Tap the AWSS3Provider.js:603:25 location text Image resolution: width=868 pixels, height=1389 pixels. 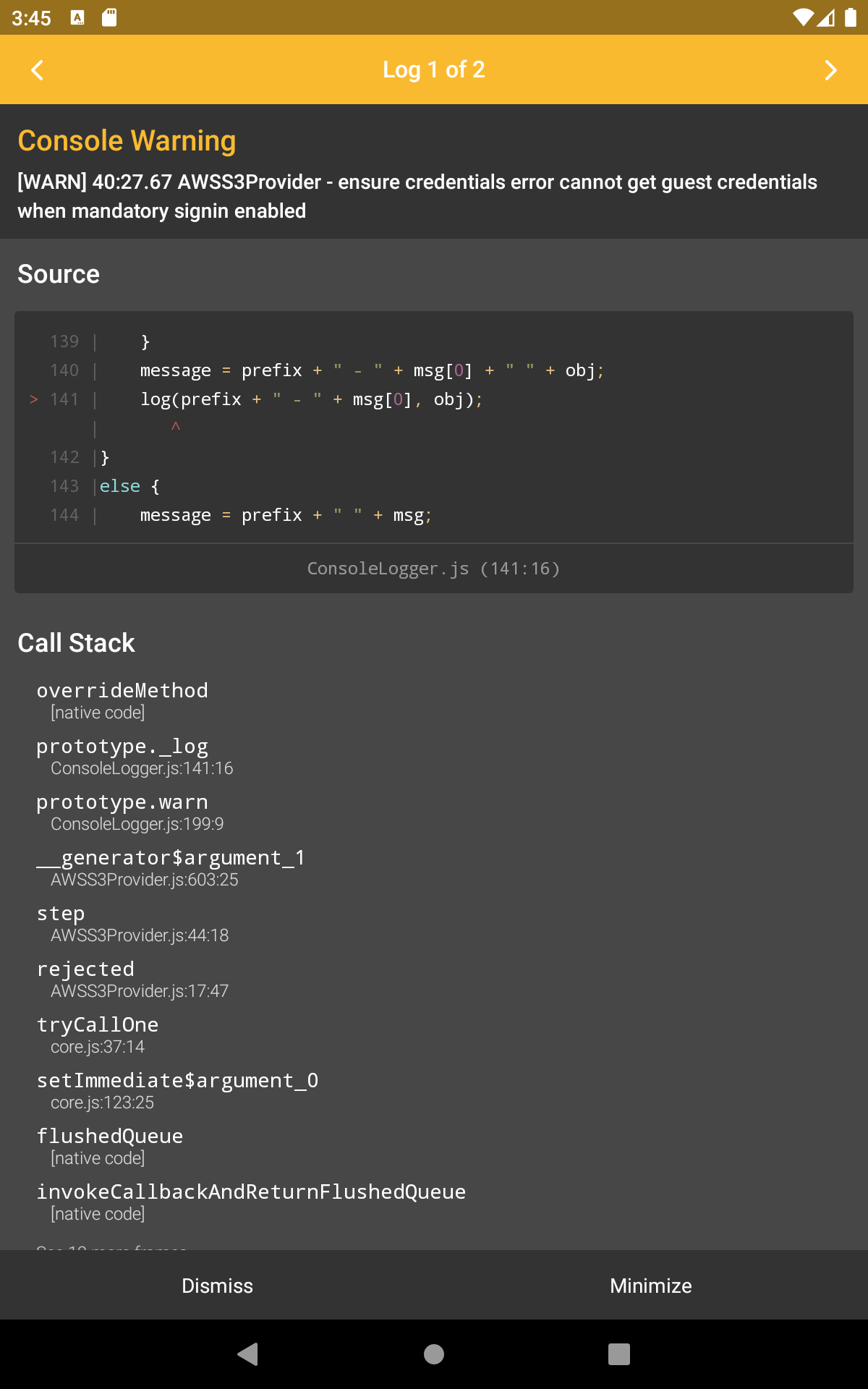pos(145,880)
